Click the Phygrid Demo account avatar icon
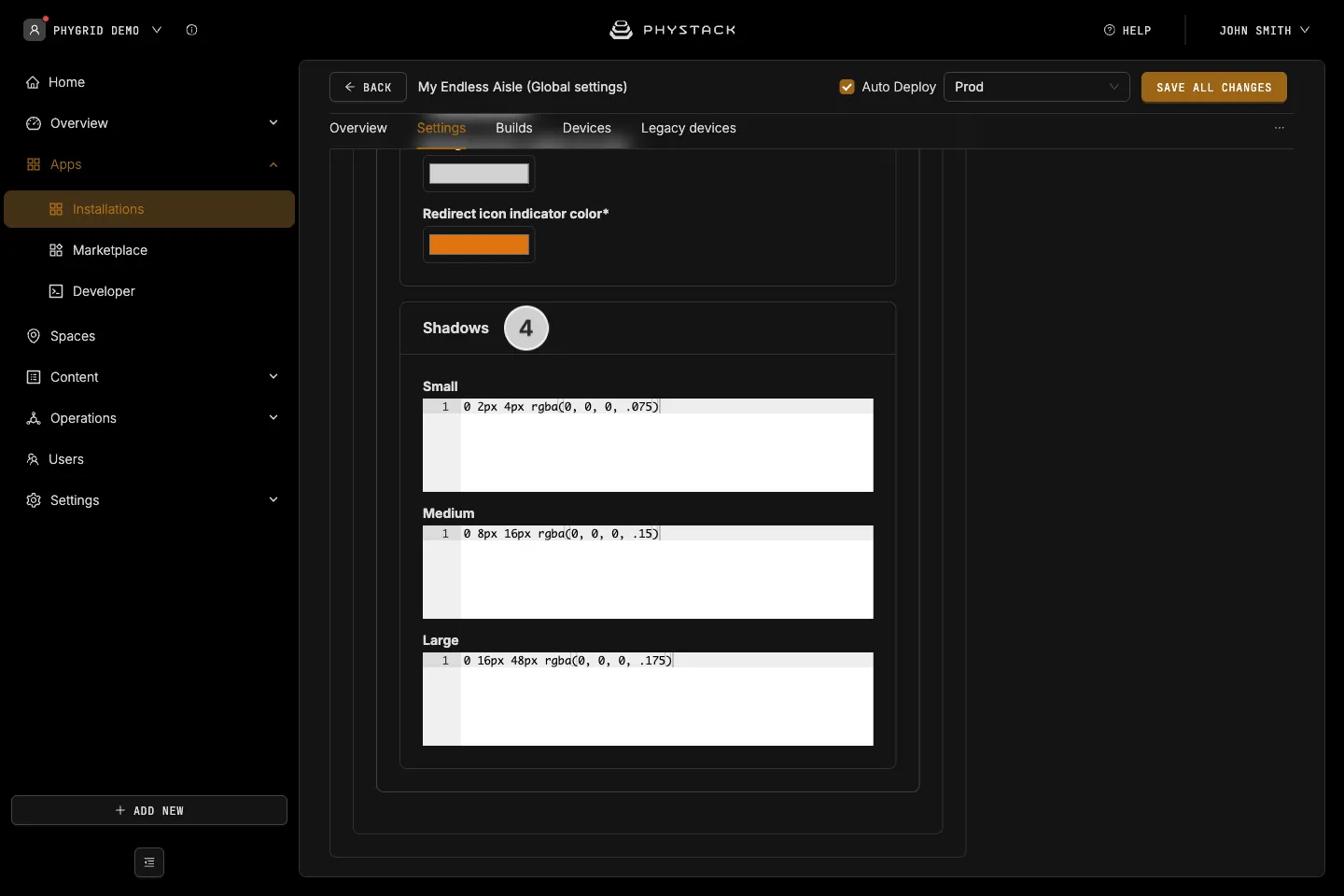This screenshot has height=896, width=1344. (x=35, y=30)
